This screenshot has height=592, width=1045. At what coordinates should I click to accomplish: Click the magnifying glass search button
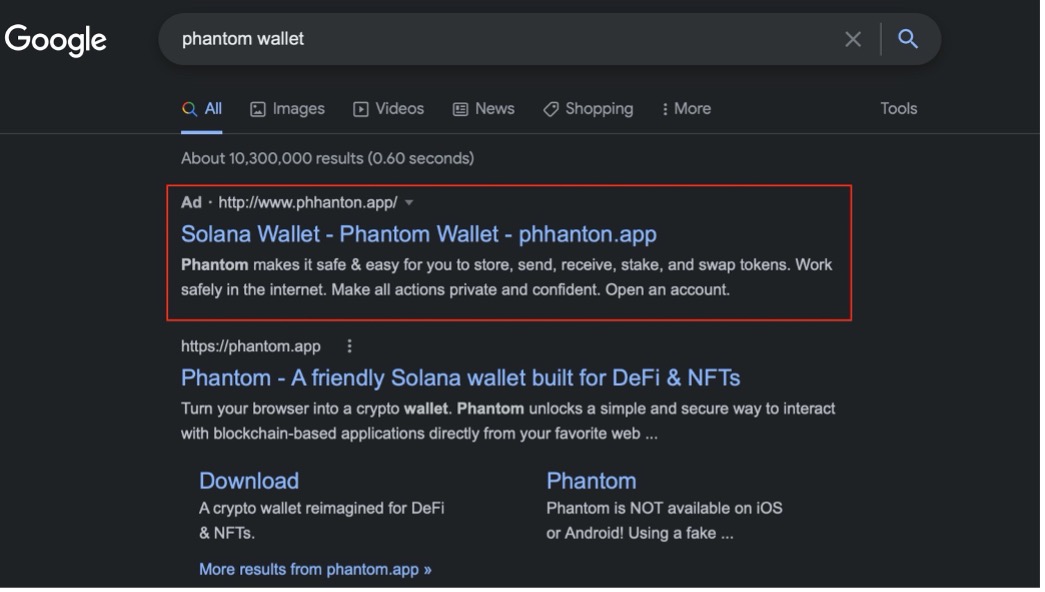908,39
